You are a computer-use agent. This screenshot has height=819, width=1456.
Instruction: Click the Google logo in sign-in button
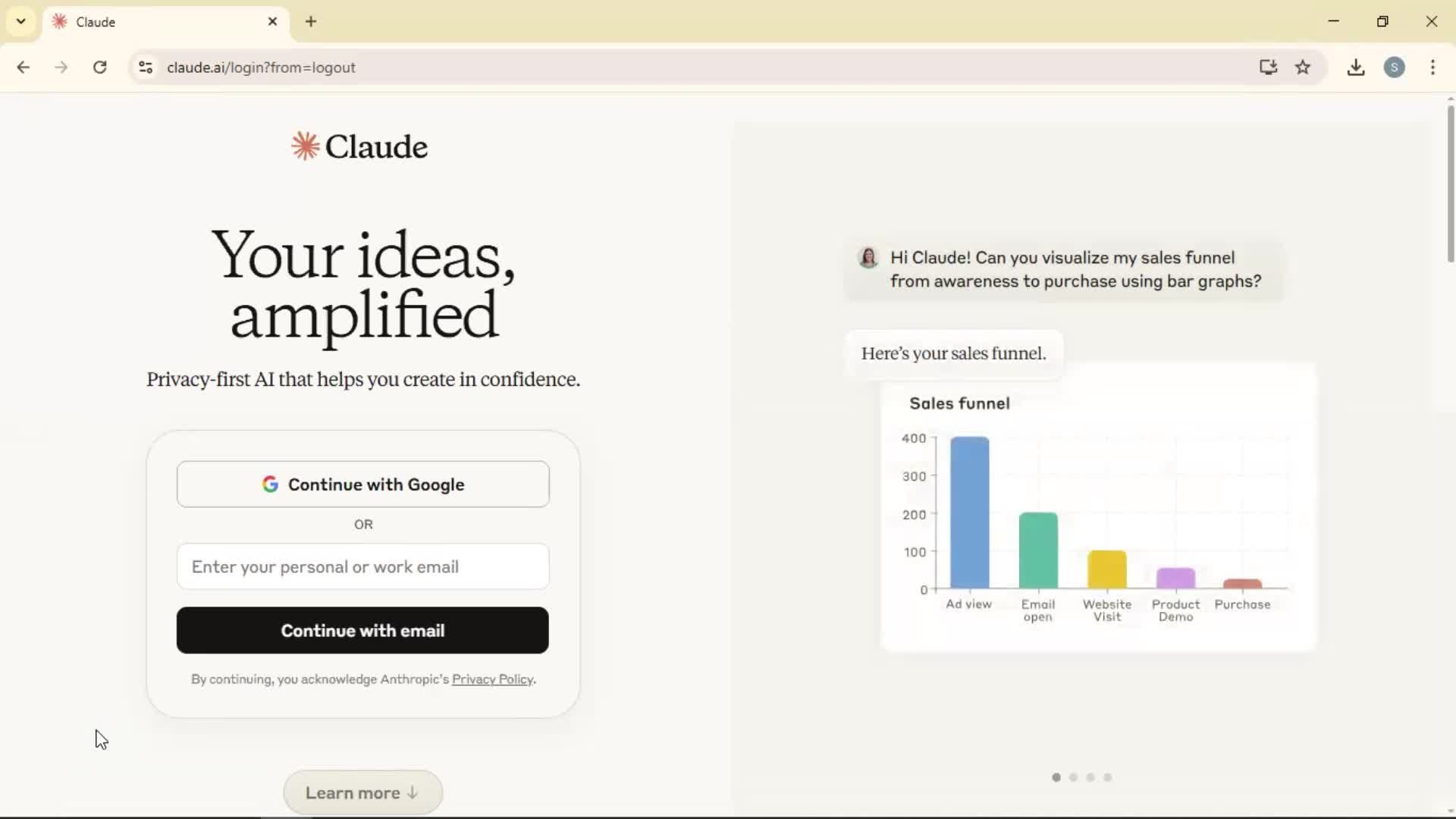tap(270, 484)
